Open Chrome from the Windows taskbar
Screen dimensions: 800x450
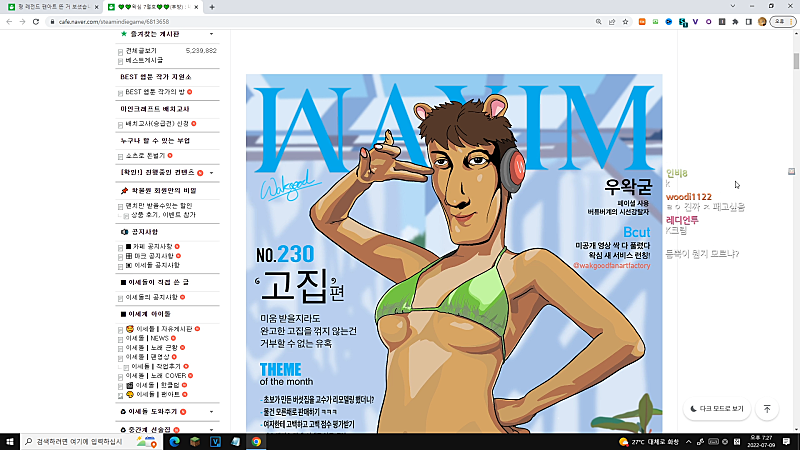point(256,441)
